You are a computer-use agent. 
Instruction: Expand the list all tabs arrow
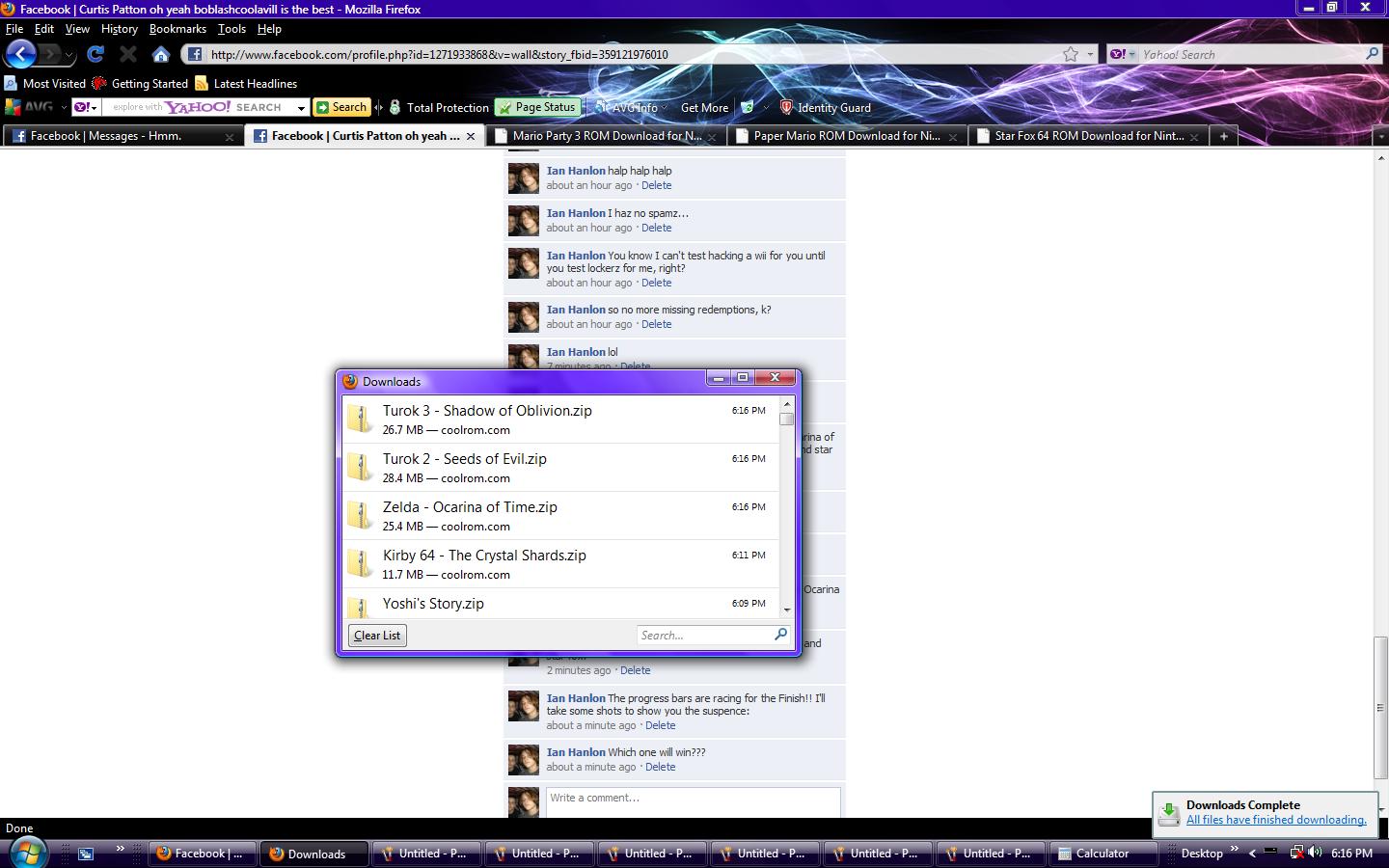pyautogui.click(x=1380, y=136)
